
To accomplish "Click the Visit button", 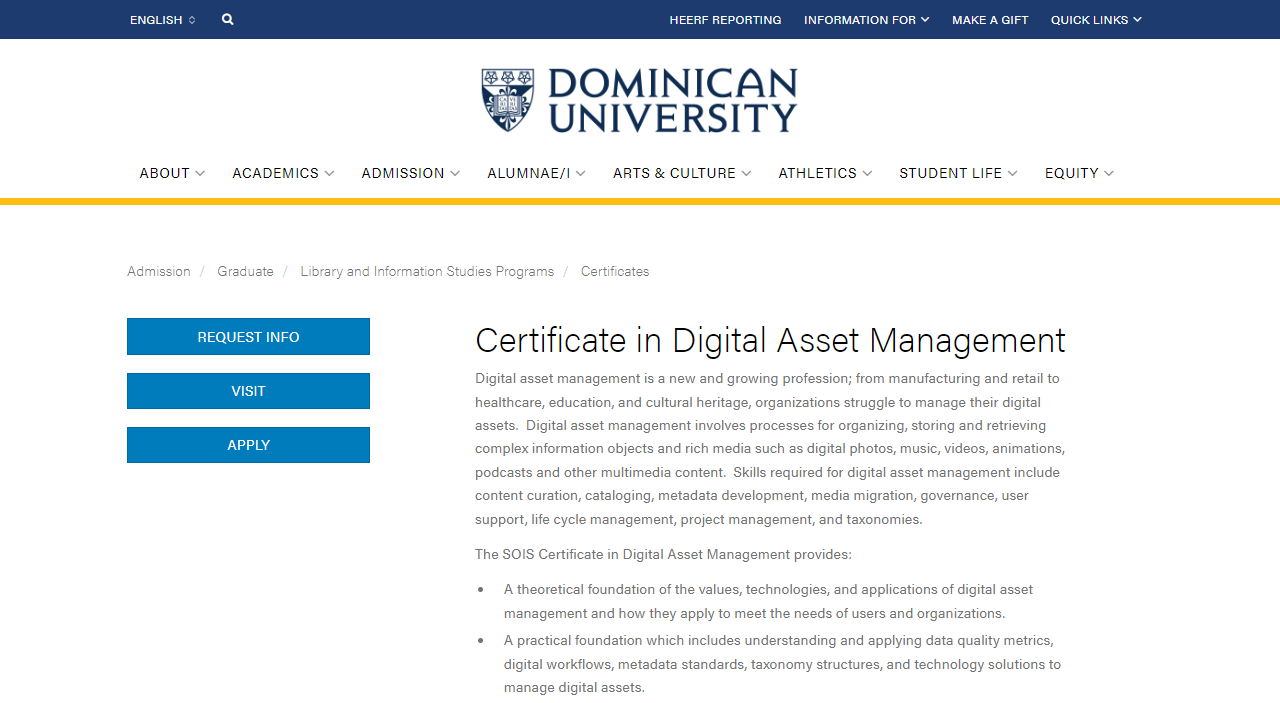I will click(248, 391).
